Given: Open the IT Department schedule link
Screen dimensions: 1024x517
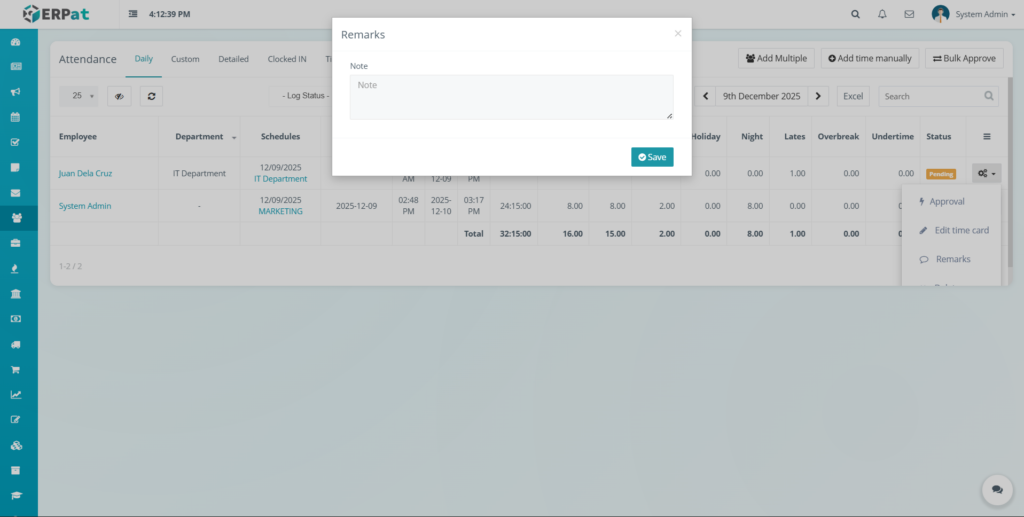Looking at the screenshot, I should 280,179.
